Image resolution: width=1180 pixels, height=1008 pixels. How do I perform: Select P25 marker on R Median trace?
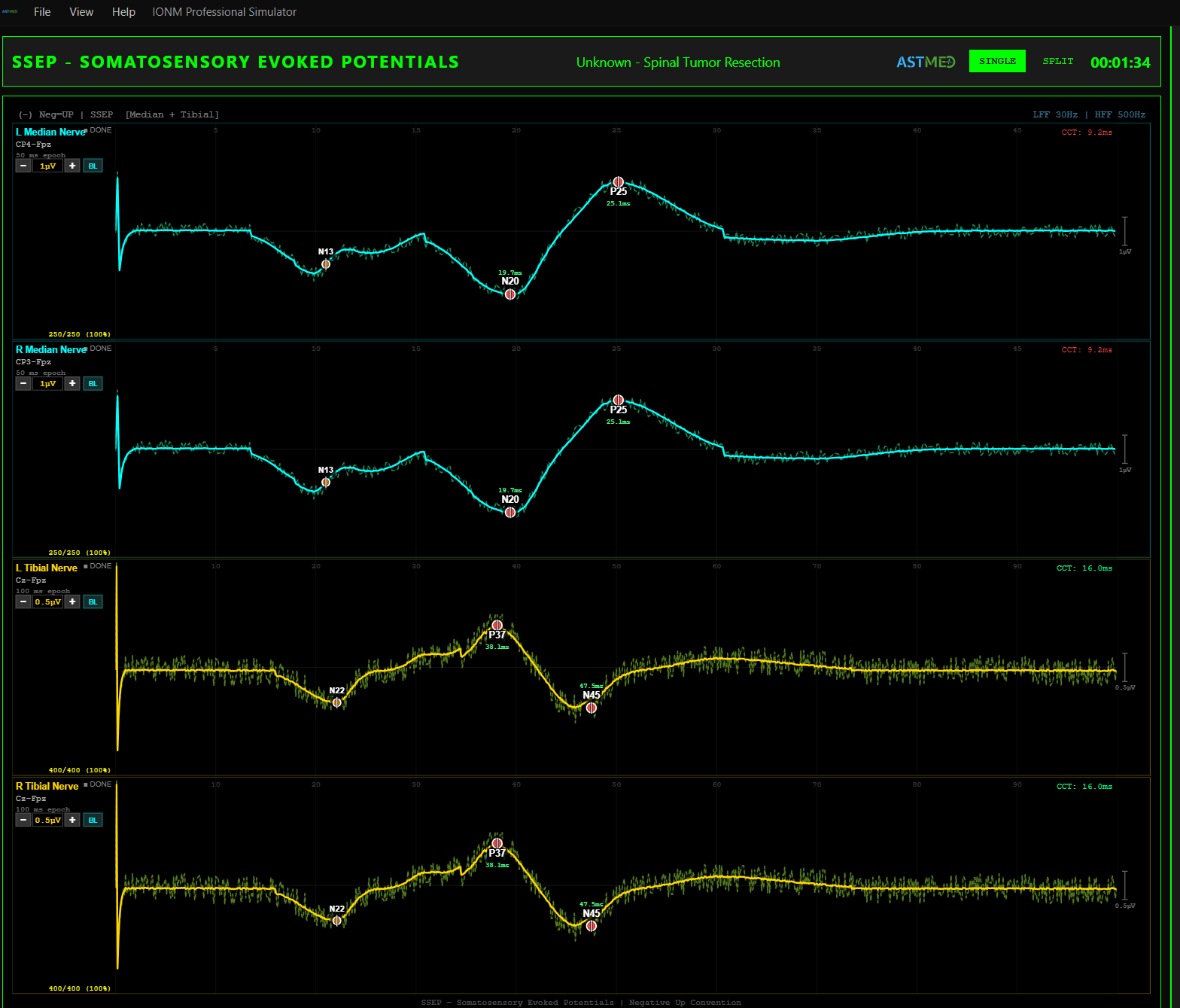click(618, 400)
